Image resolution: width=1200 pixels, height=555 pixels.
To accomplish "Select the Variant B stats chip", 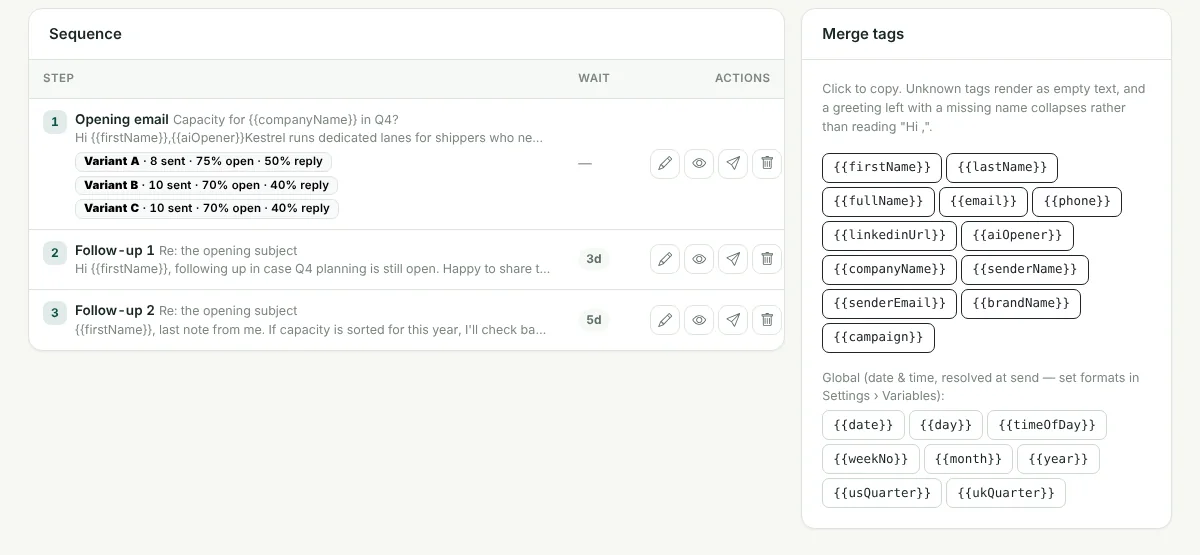I will [207, 185].
